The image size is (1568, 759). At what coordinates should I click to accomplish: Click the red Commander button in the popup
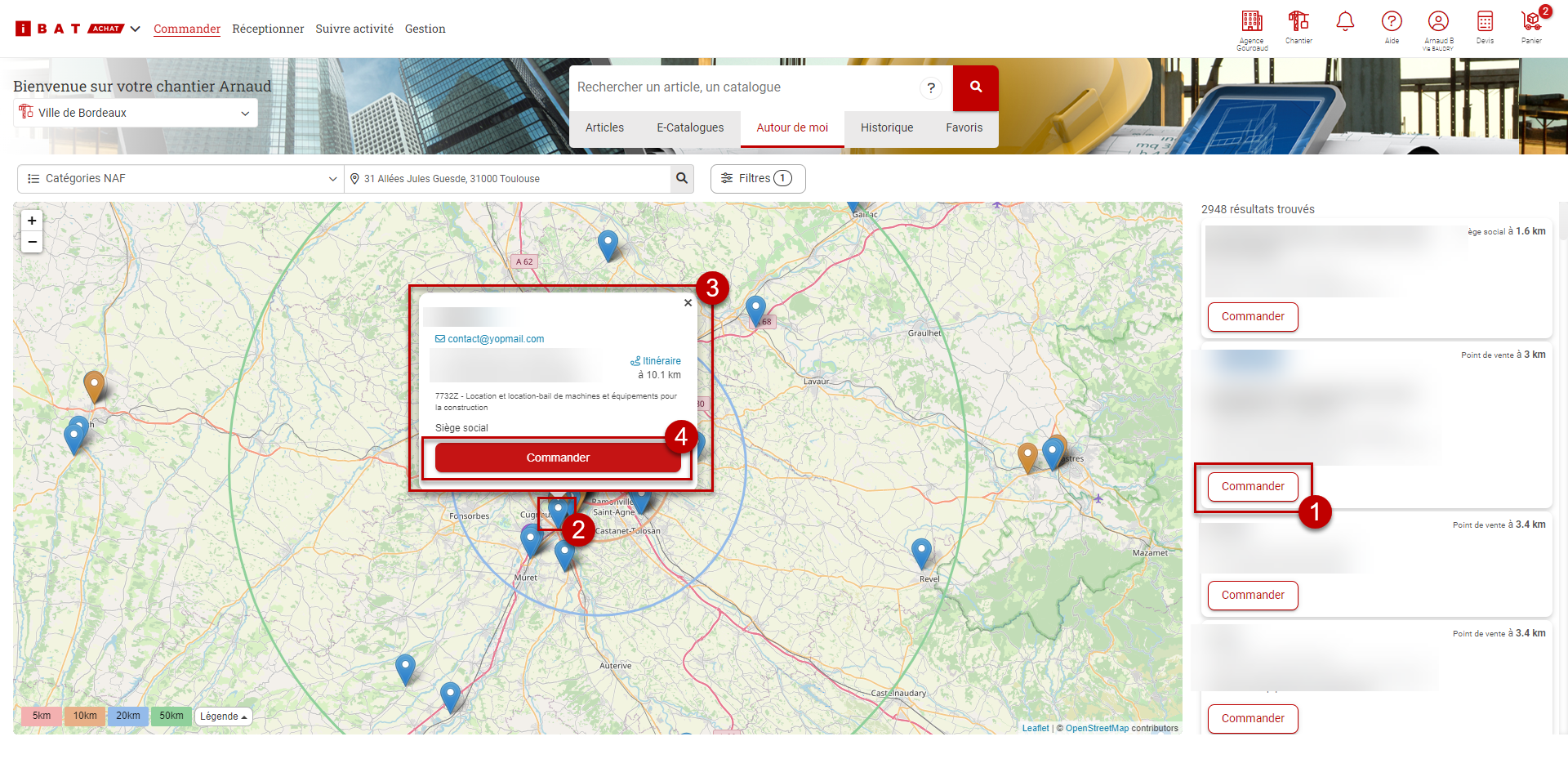[558, 458]
